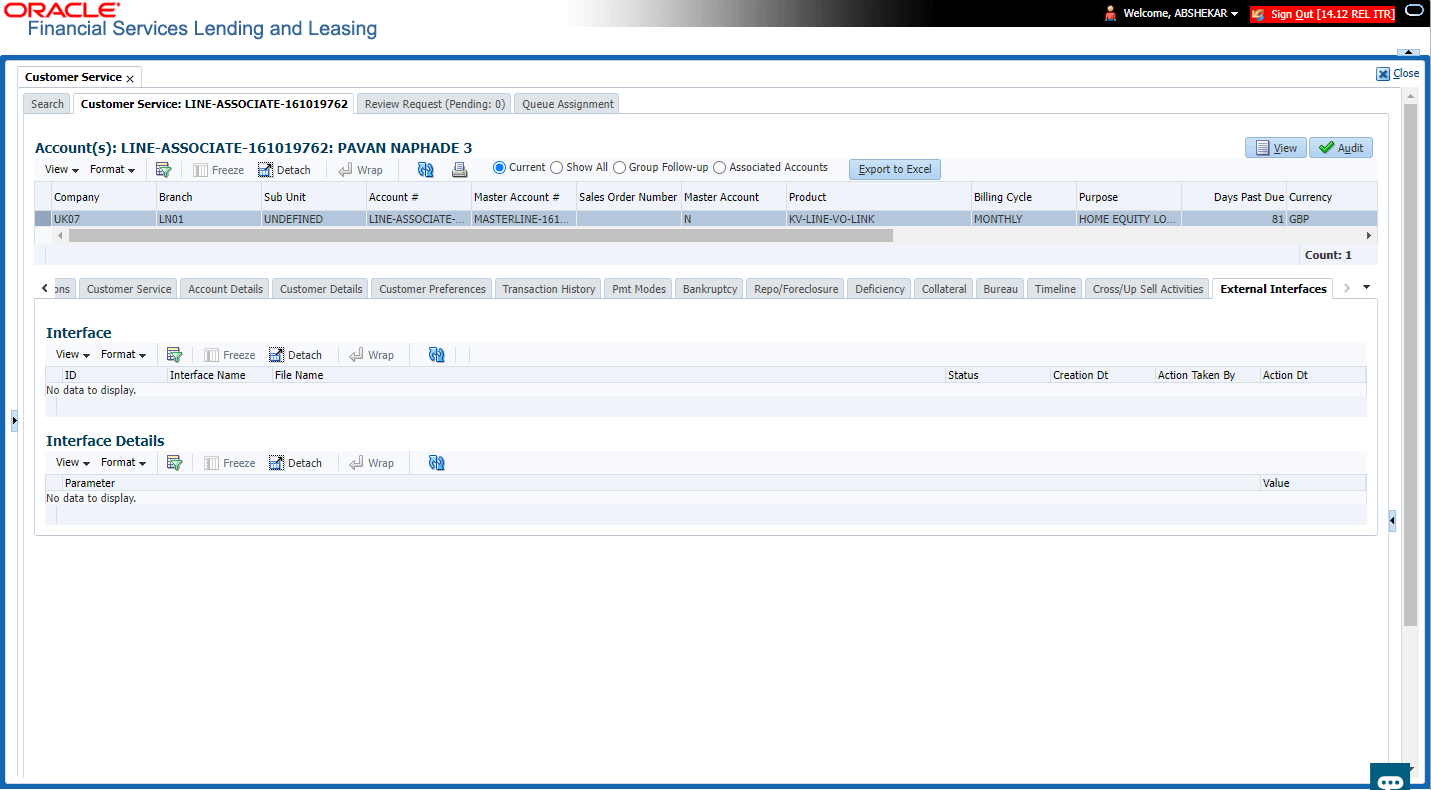Image resolution: width=1431 pixels, height=790 pixels.
Task: Switch to the Search tab
Action: click(x=47, y=104)
